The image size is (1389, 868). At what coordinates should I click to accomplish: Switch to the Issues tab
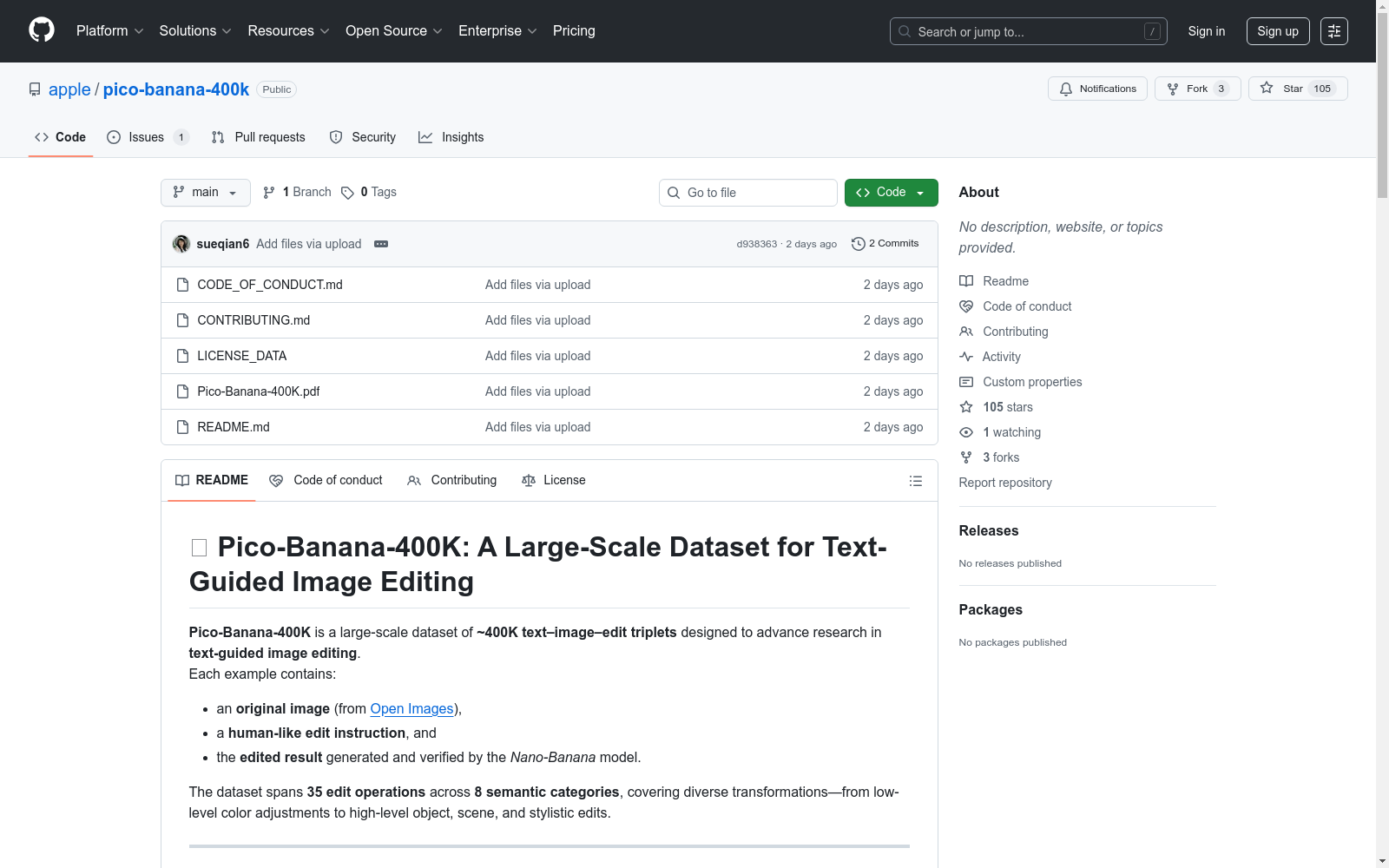(148, 137)
